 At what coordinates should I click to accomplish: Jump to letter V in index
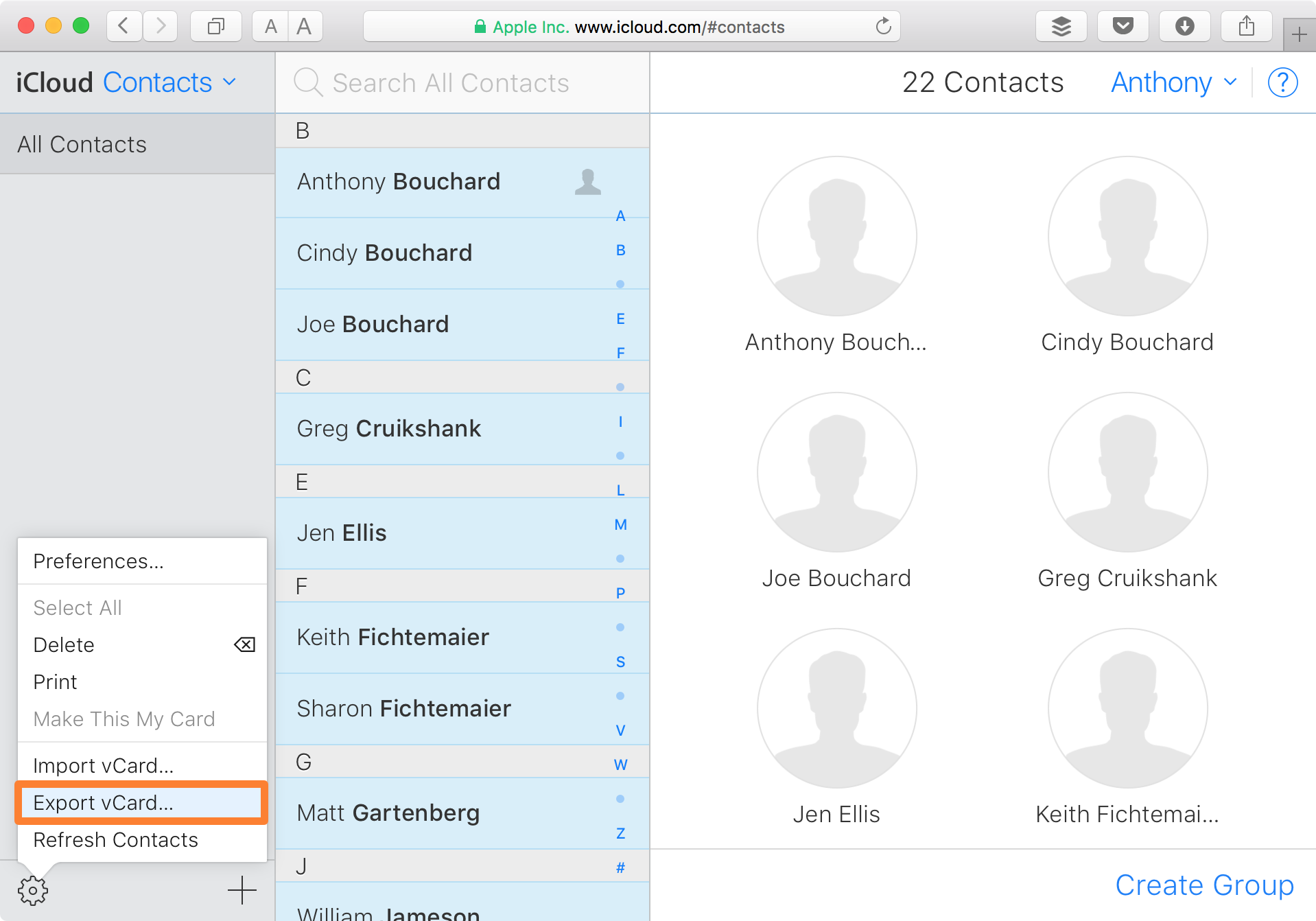(620, 731)
